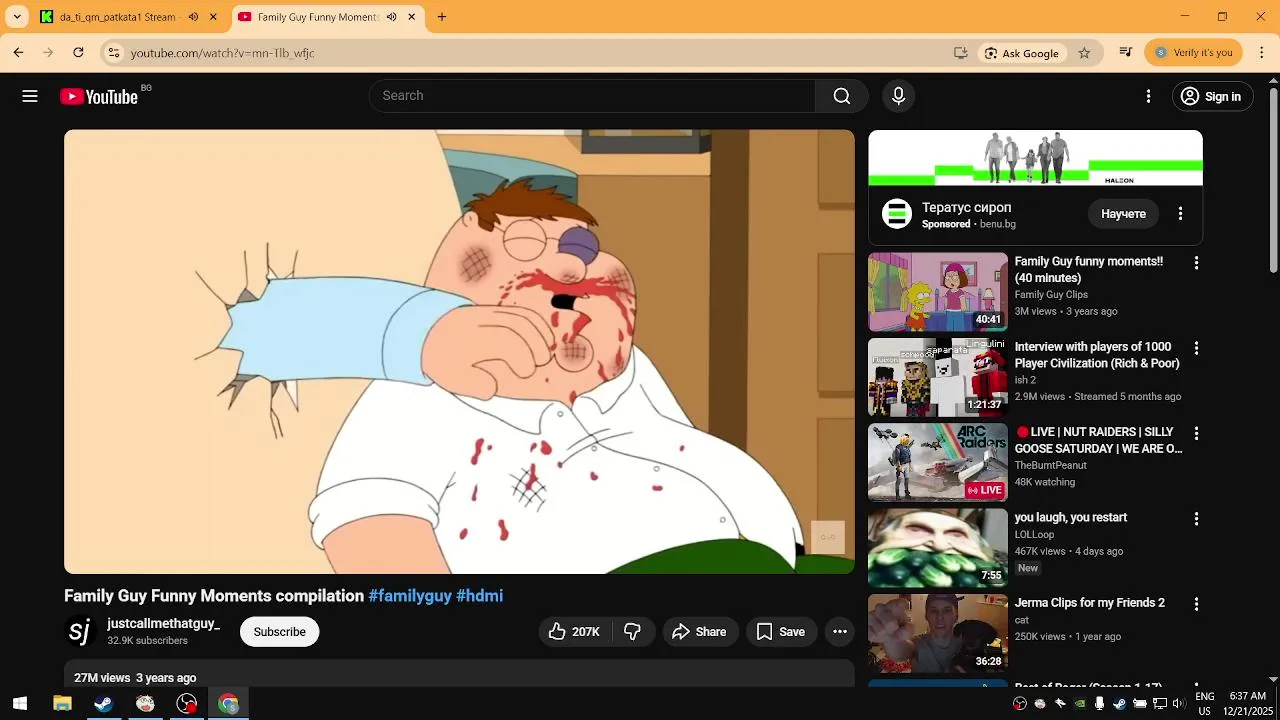Open 1000 Player Civilization interview thumbnail
The image size is (1280, 720).
point(937,377)
